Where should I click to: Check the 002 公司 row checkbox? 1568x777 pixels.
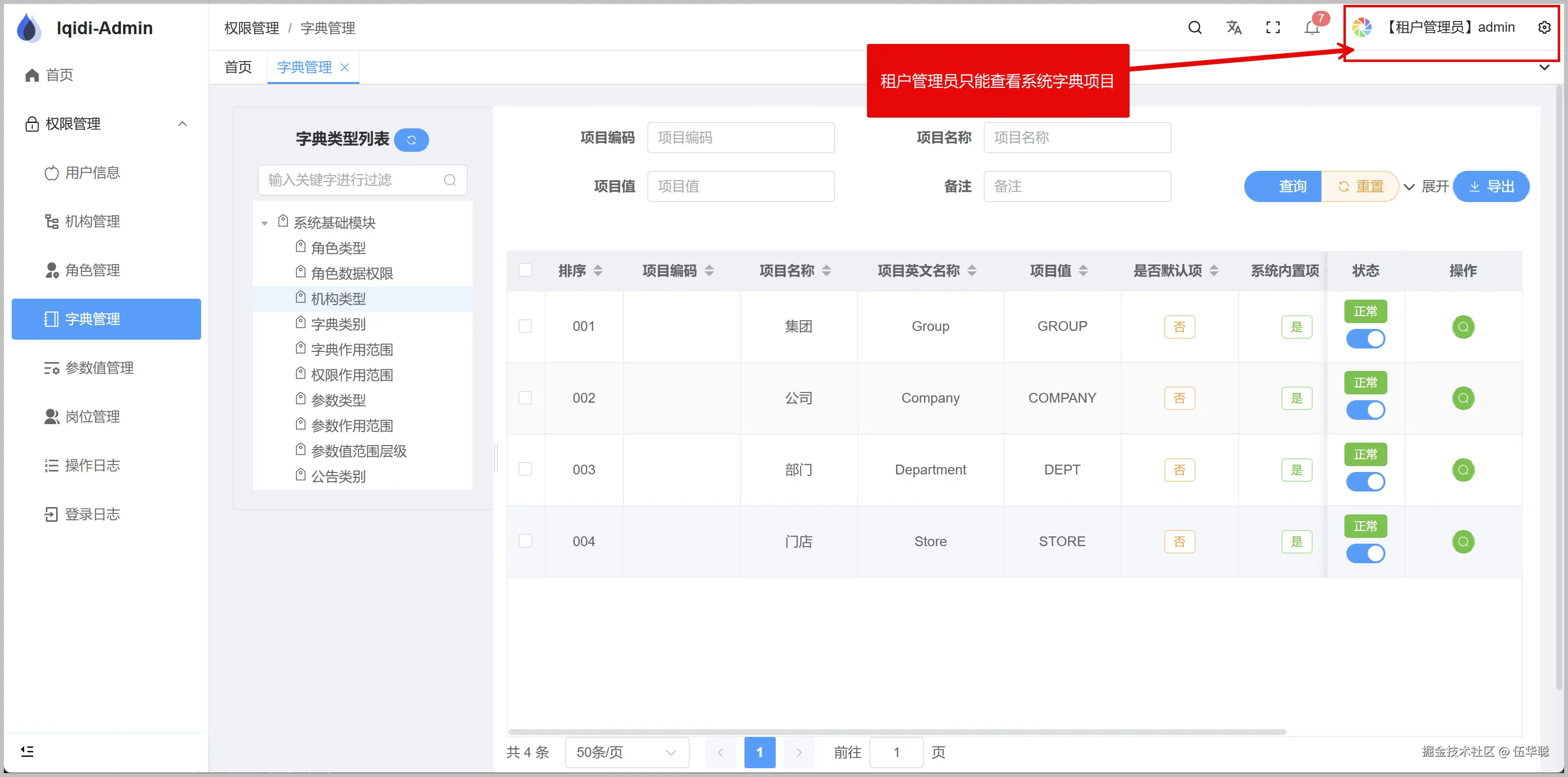[525, 398]
